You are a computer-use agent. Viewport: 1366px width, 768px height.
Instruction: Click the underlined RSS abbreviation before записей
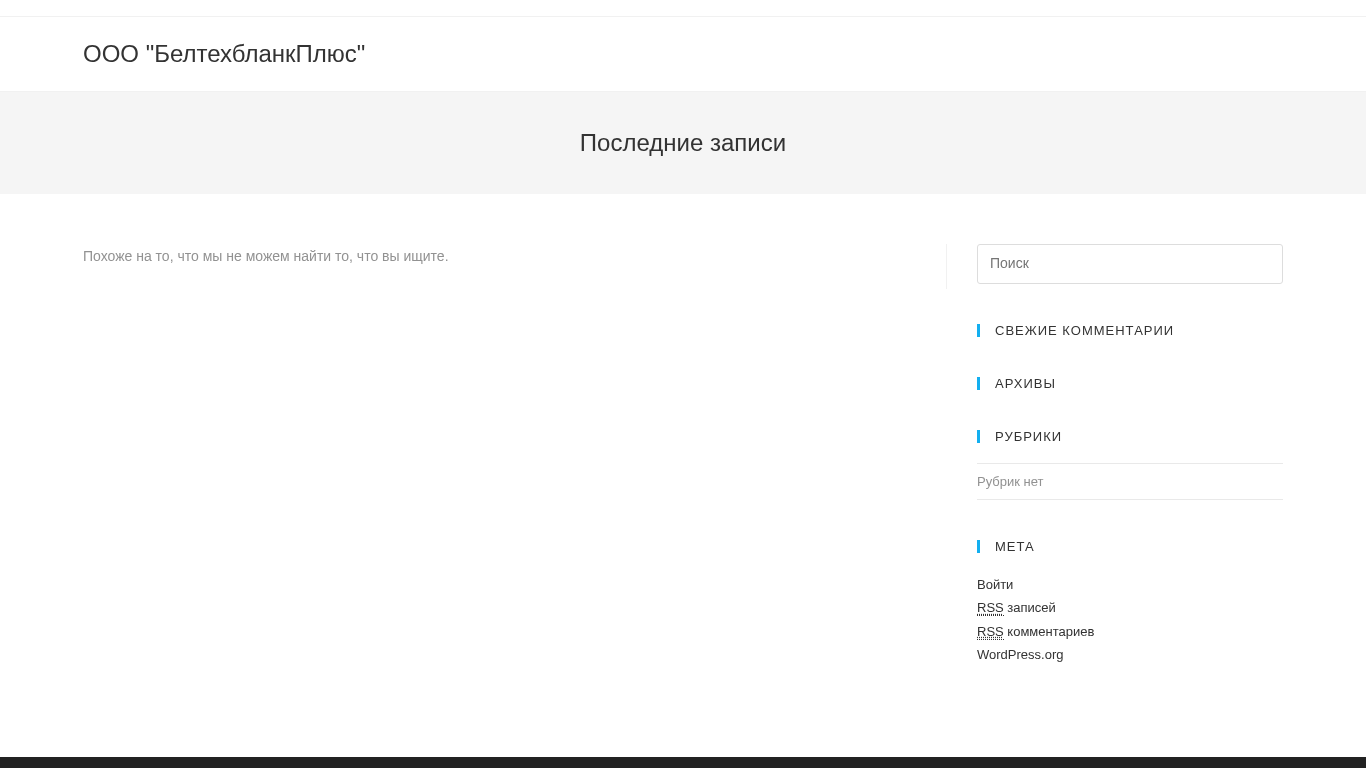[990, 608]
